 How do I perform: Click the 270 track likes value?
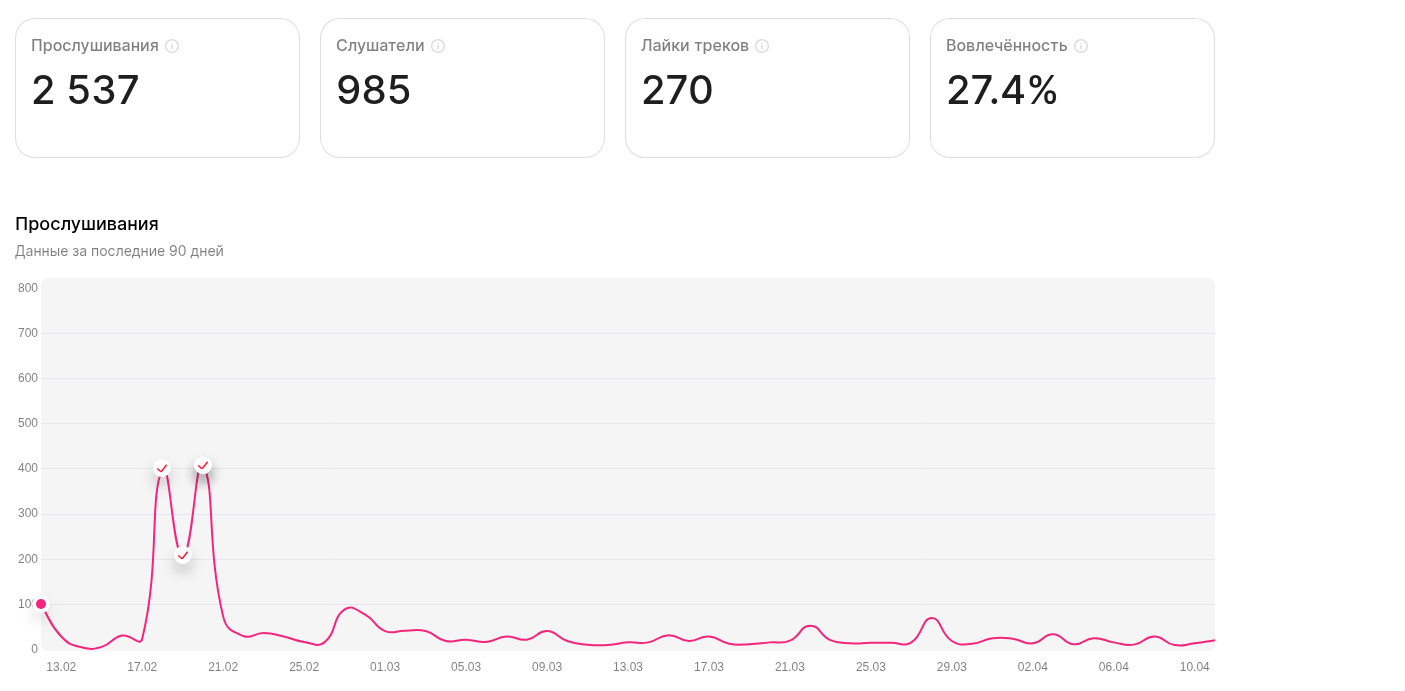tap(677, 91)
